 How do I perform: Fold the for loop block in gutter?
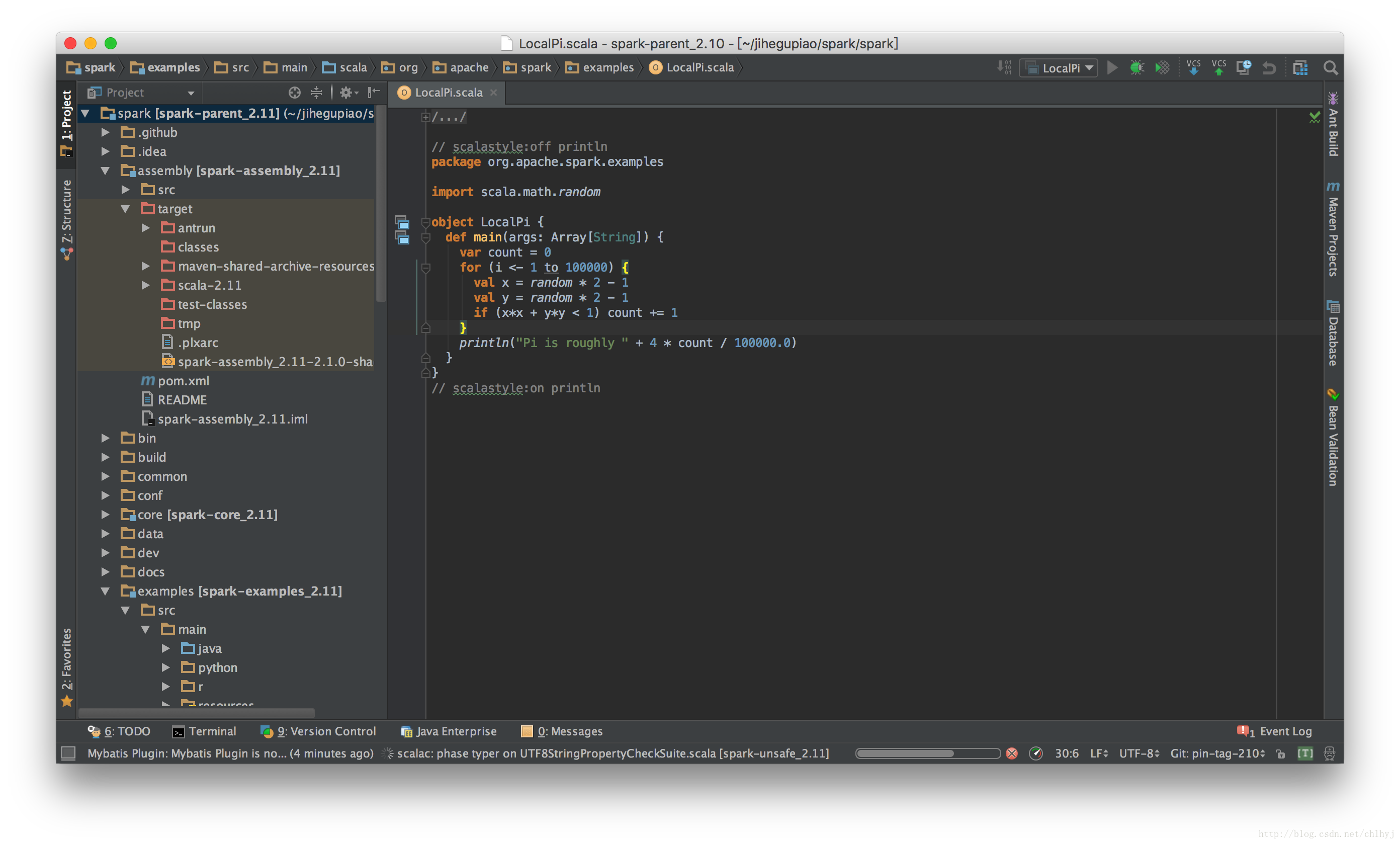[425, 268]
